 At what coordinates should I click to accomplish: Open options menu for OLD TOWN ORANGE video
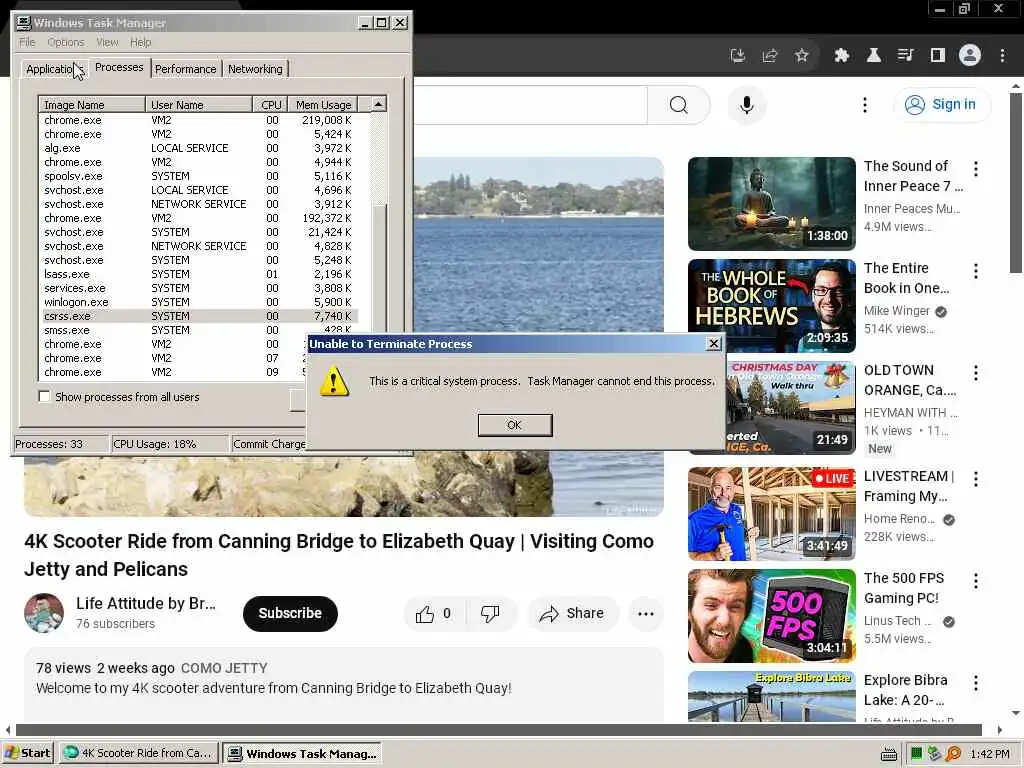coord(976,373)
